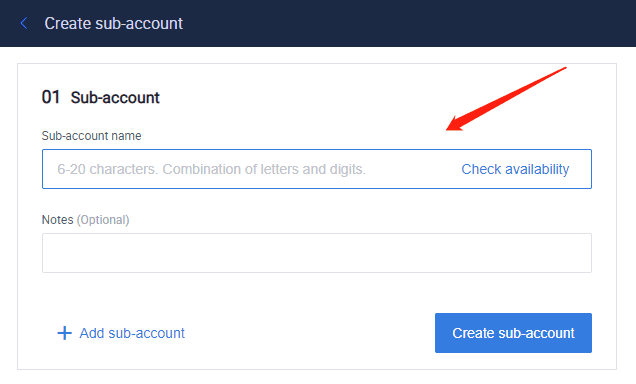Screen dimensions: 636x384
Task: Click the red annotation arrow's pointed tip
Action: click(x=448, y=129)
